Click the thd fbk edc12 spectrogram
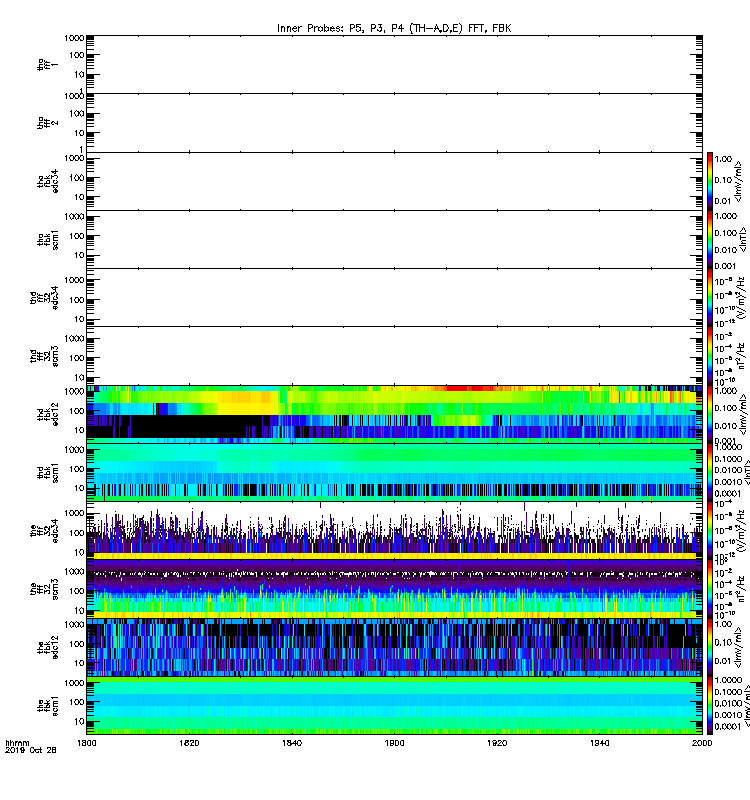The image size is (750, 800). (394, 414)
